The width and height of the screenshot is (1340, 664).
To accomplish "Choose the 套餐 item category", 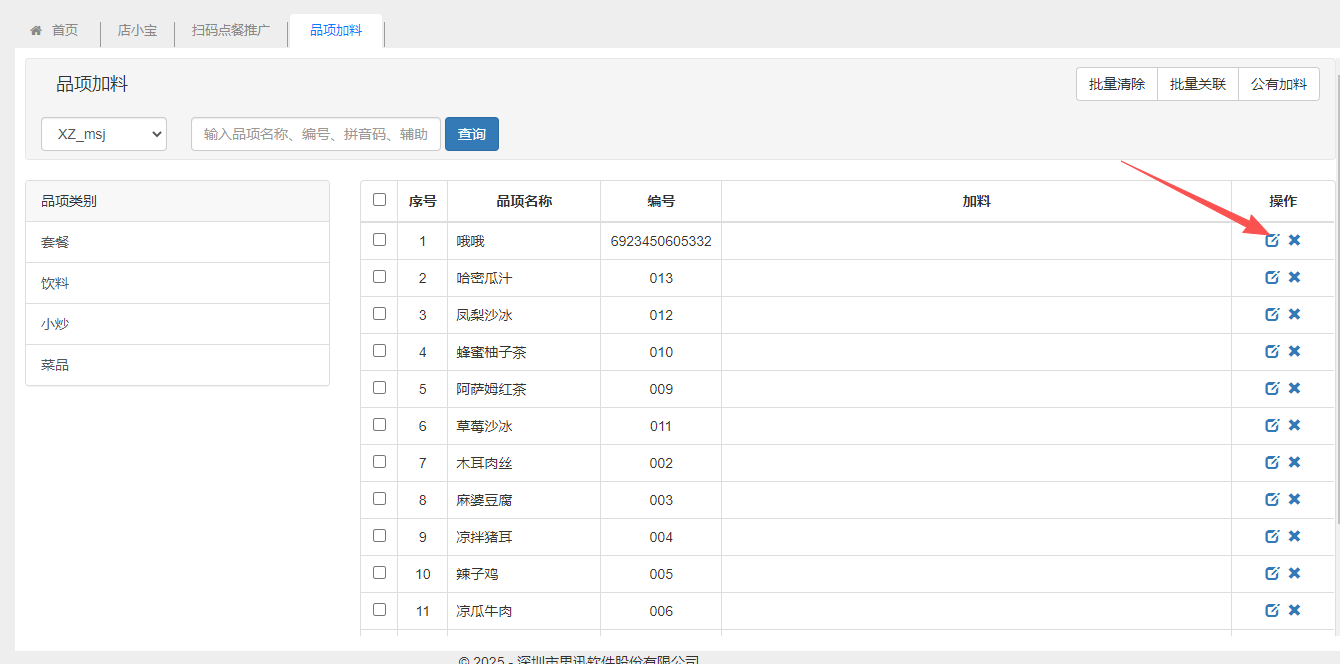I will 55,242.
